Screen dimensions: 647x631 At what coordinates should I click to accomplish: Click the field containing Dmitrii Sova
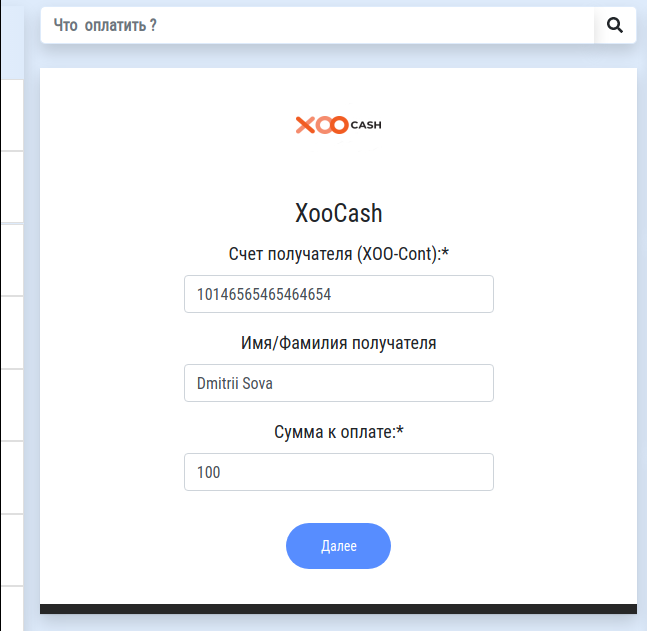(x=339, y=383)
